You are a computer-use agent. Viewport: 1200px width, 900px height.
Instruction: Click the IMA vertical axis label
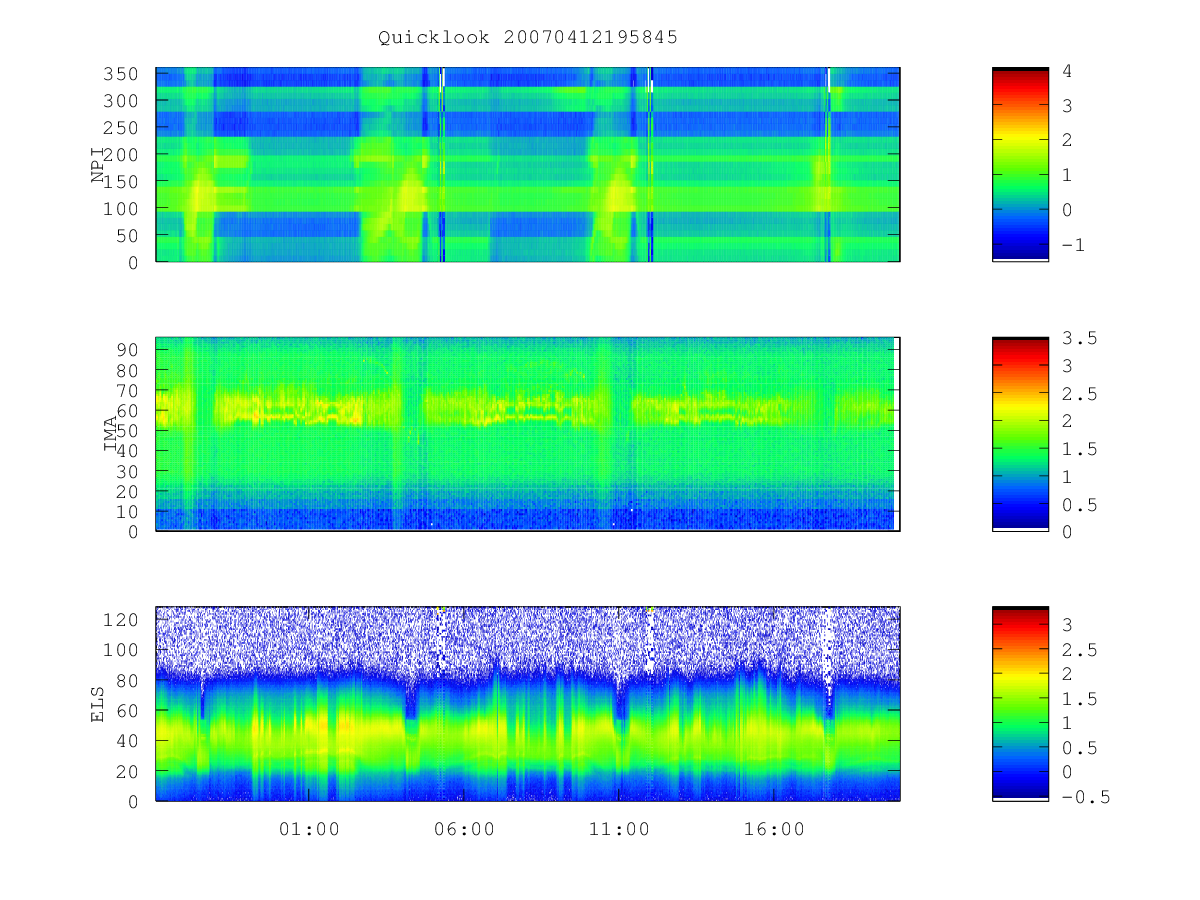(111, 434)
